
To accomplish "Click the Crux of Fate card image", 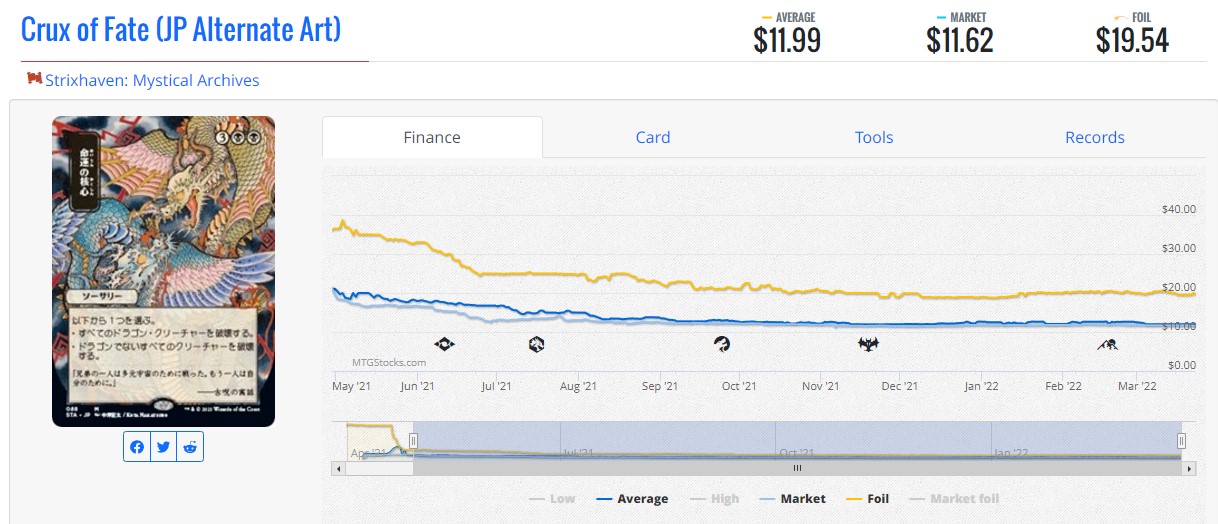I will pos(163,271).
